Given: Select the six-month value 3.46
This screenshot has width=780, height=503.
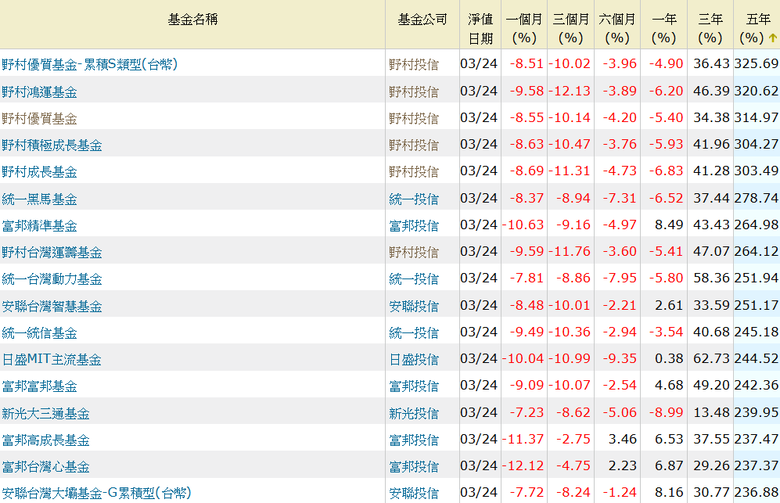Looking at the screenshot, I should pos(622,439).
